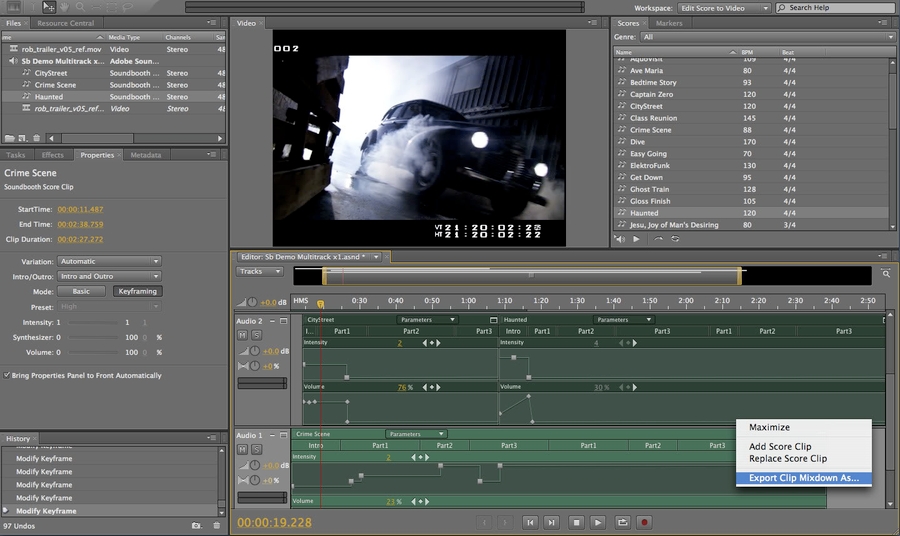The image size is (900, 536).
Task: Click the Keyframing mode button
Action: 135,291
